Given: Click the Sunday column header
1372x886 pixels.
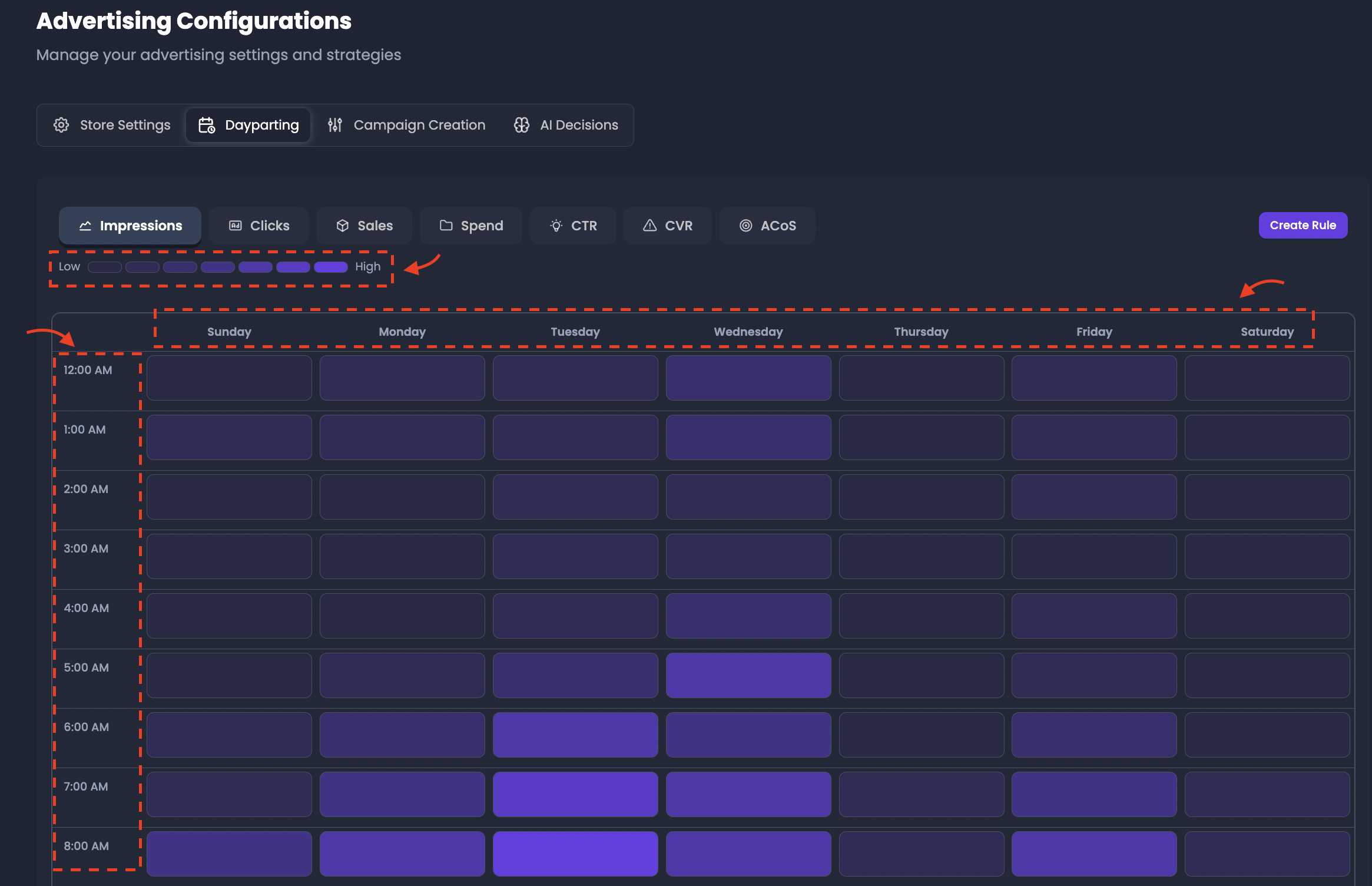Looking at the screenshot, I should (229, 332).
